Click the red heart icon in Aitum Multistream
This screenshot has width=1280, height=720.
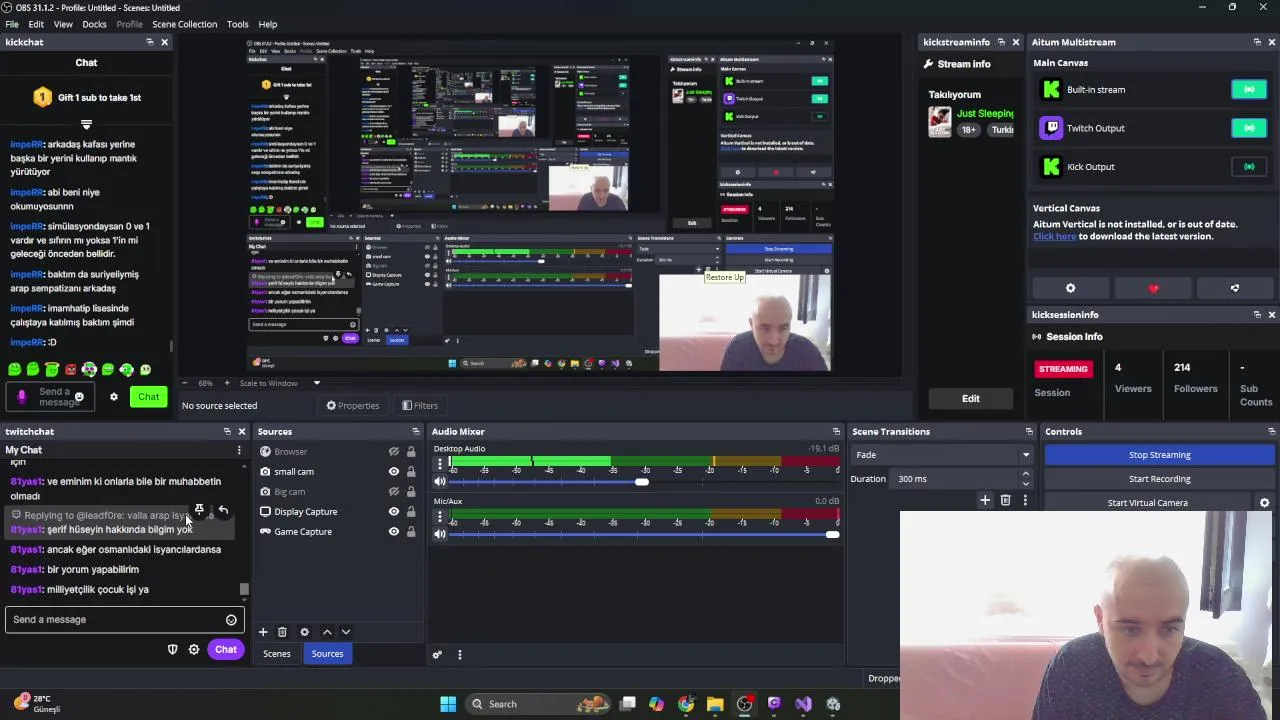click(1153, 288)
